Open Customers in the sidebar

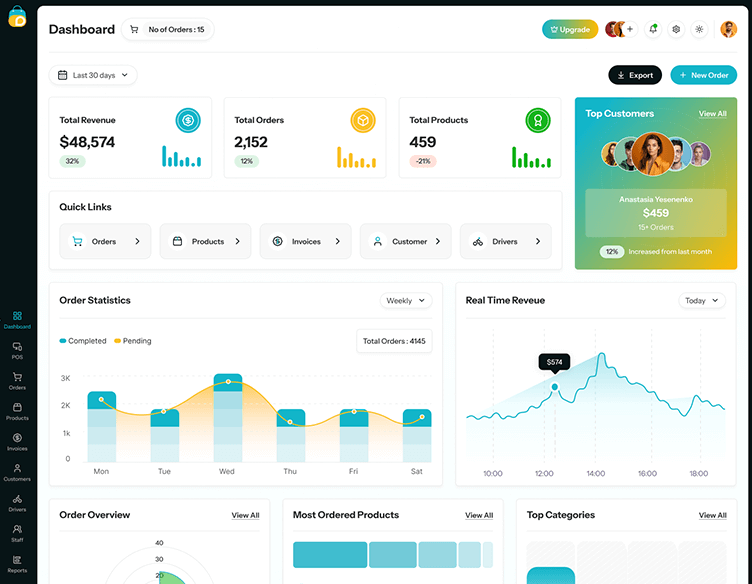tap(17, 472)
